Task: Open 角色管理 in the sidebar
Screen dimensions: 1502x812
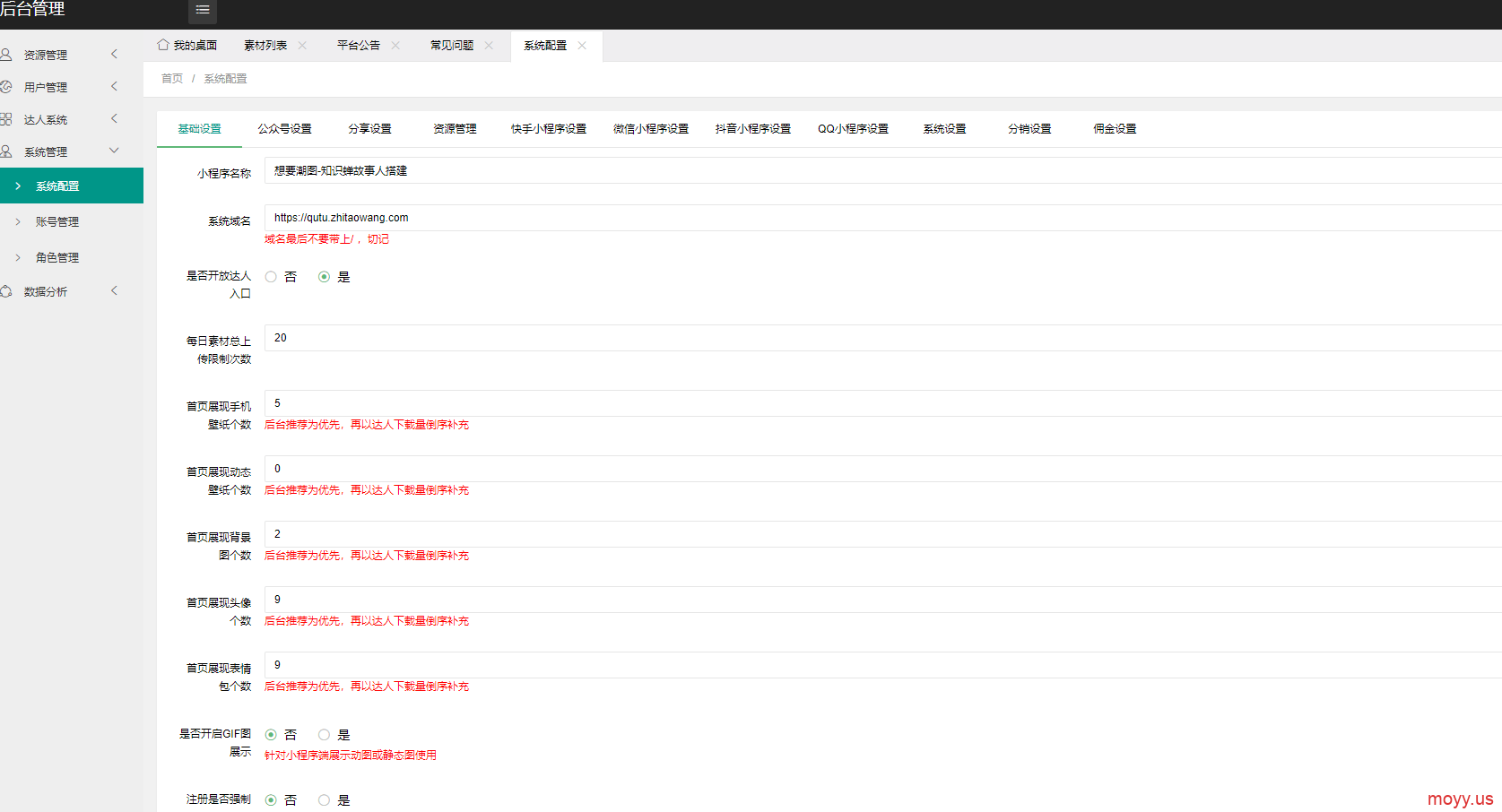Action: (72, 257)
